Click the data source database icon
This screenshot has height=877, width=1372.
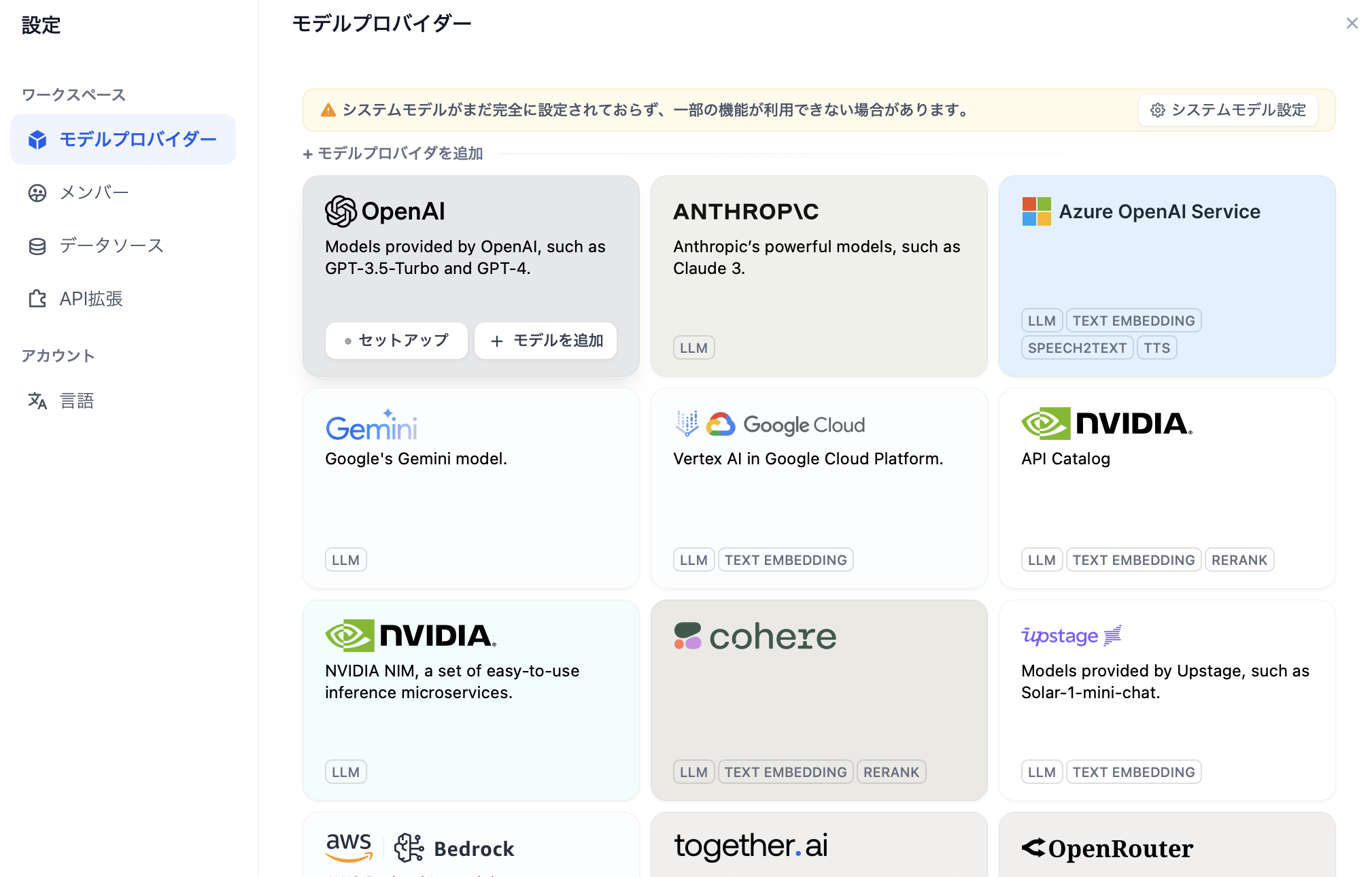(x=37, y=246)
